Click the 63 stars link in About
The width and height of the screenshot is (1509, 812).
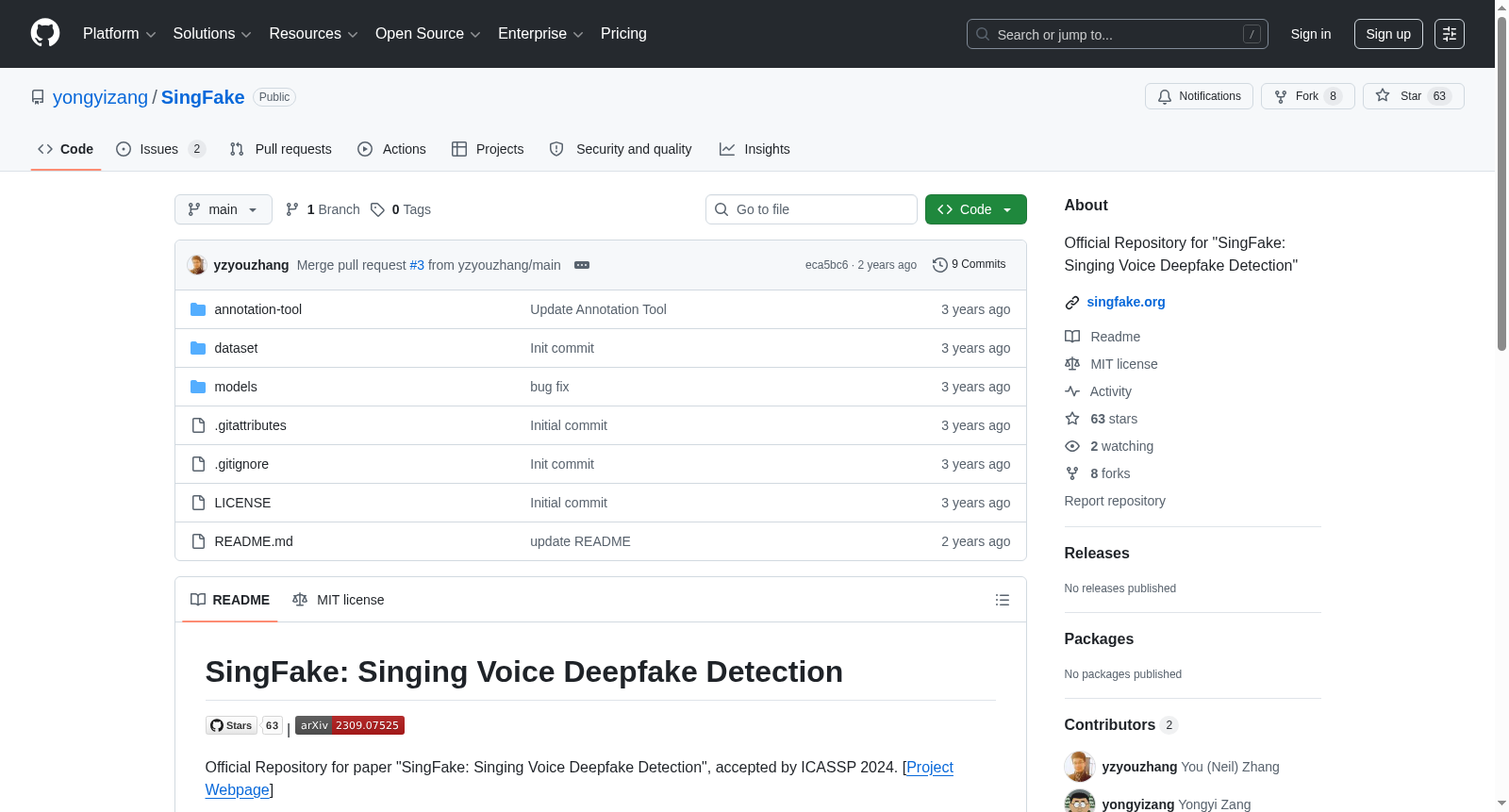point(1114,419)
